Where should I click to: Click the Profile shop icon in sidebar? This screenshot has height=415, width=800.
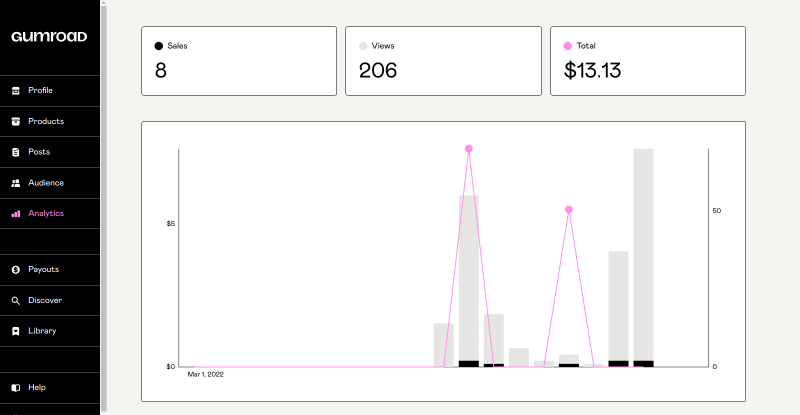tap(15, 91)
